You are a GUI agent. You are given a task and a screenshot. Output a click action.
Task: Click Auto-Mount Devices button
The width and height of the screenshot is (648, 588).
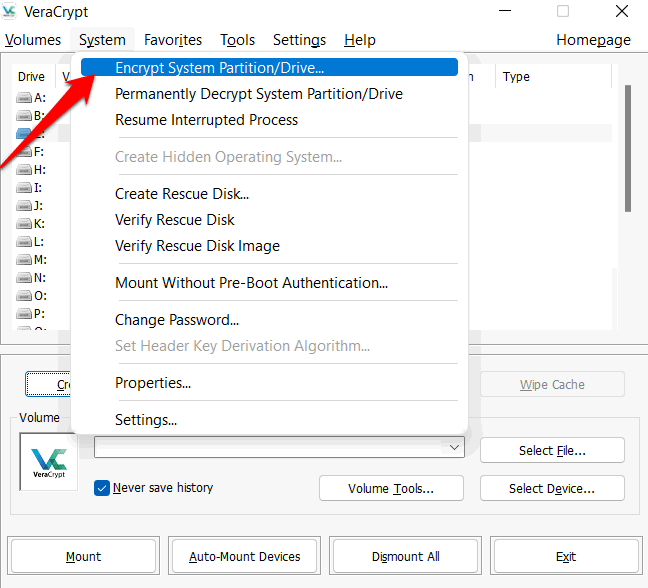coord(244,556)
